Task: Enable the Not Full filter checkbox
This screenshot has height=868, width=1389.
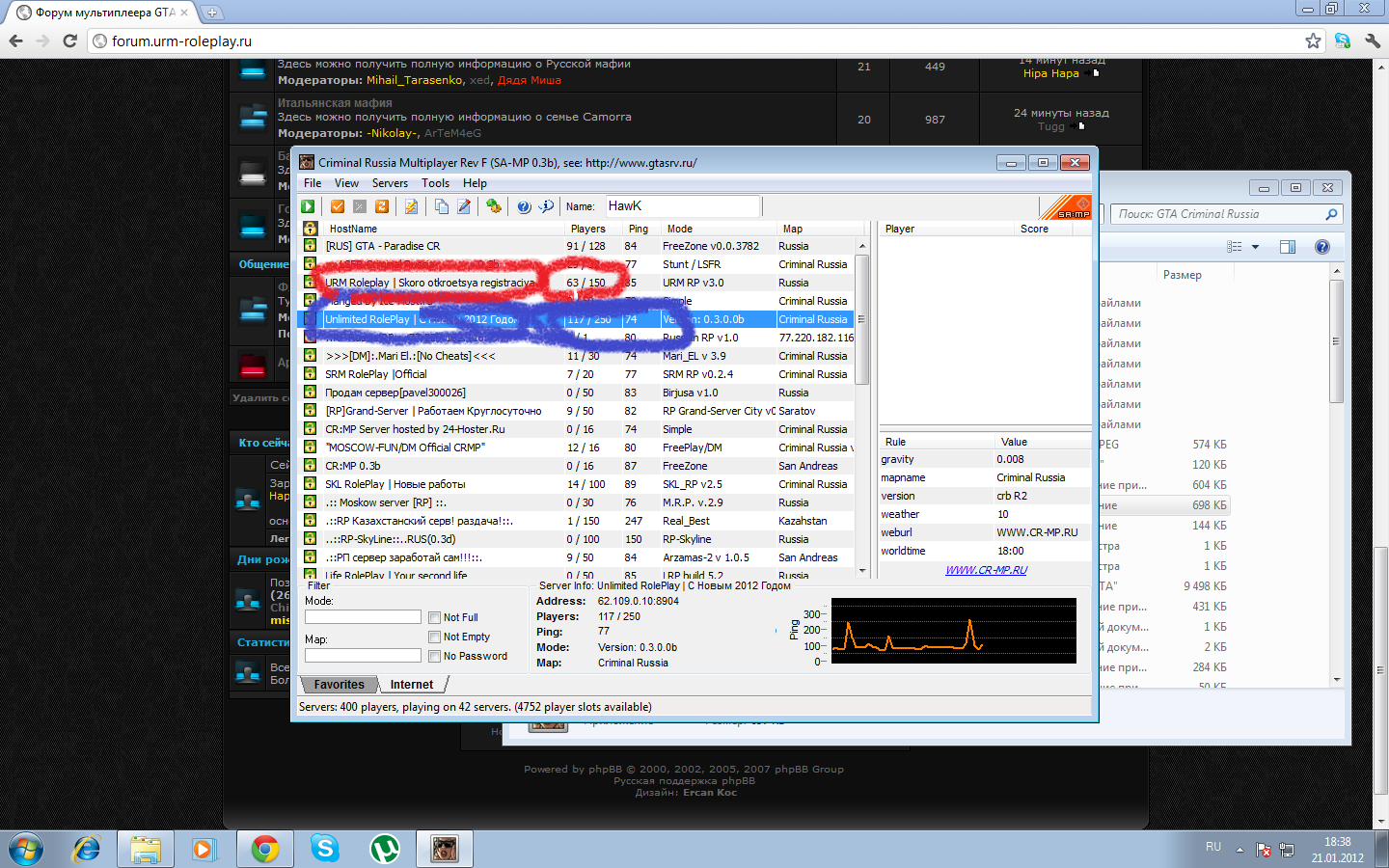Action: (x=435, y=618)
